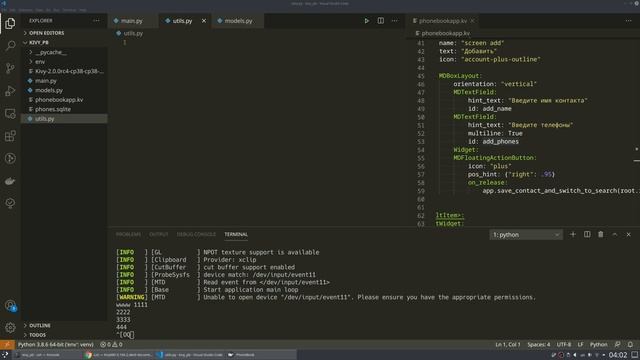Image resolution: width=640 pixels, height=360 pixels.
Task: Expand the __pycache__ folder
Action: point(51,52)
